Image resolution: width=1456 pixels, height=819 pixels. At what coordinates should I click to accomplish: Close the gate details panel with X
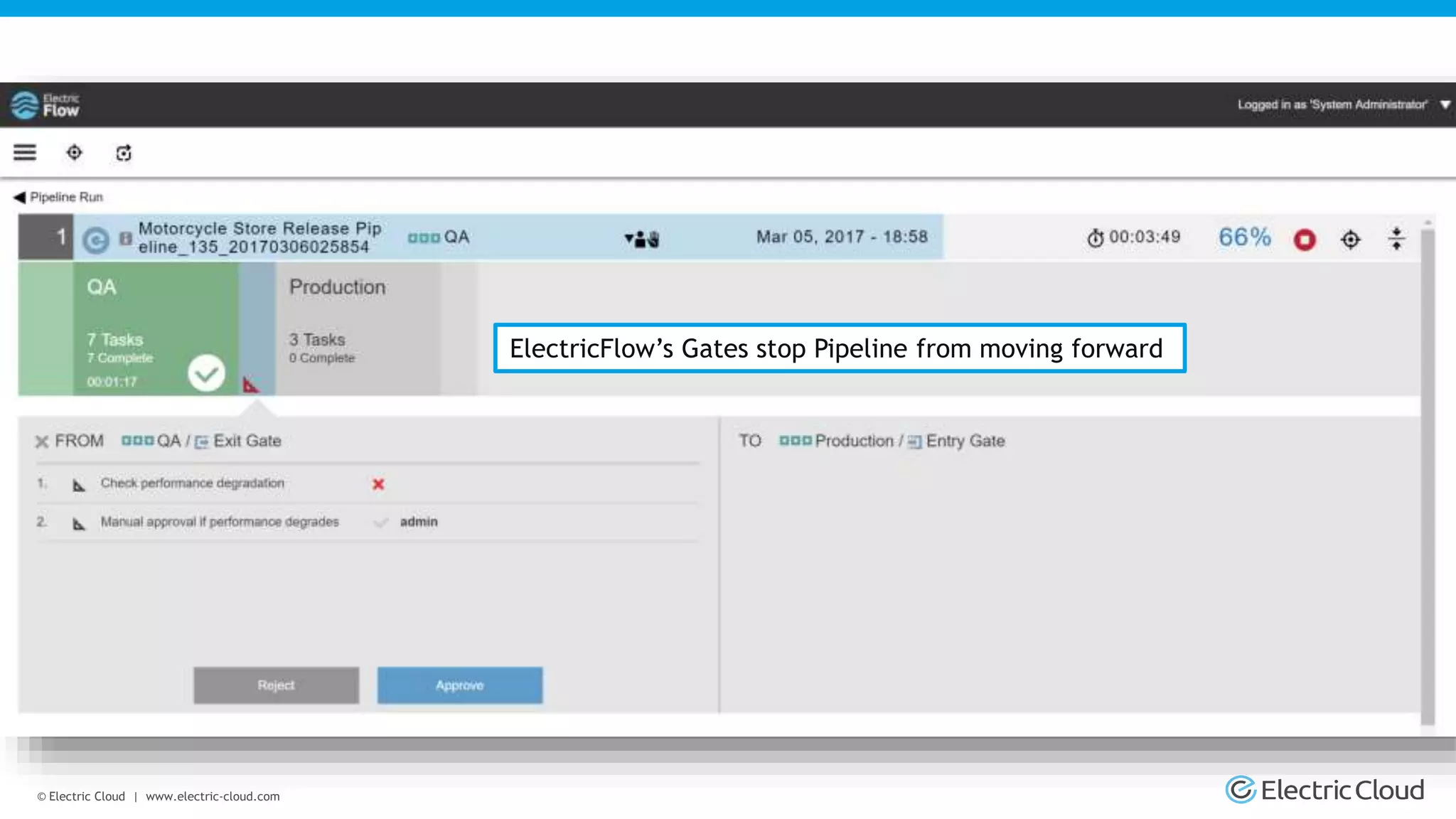pyautogui.click(x=42, y=441)
